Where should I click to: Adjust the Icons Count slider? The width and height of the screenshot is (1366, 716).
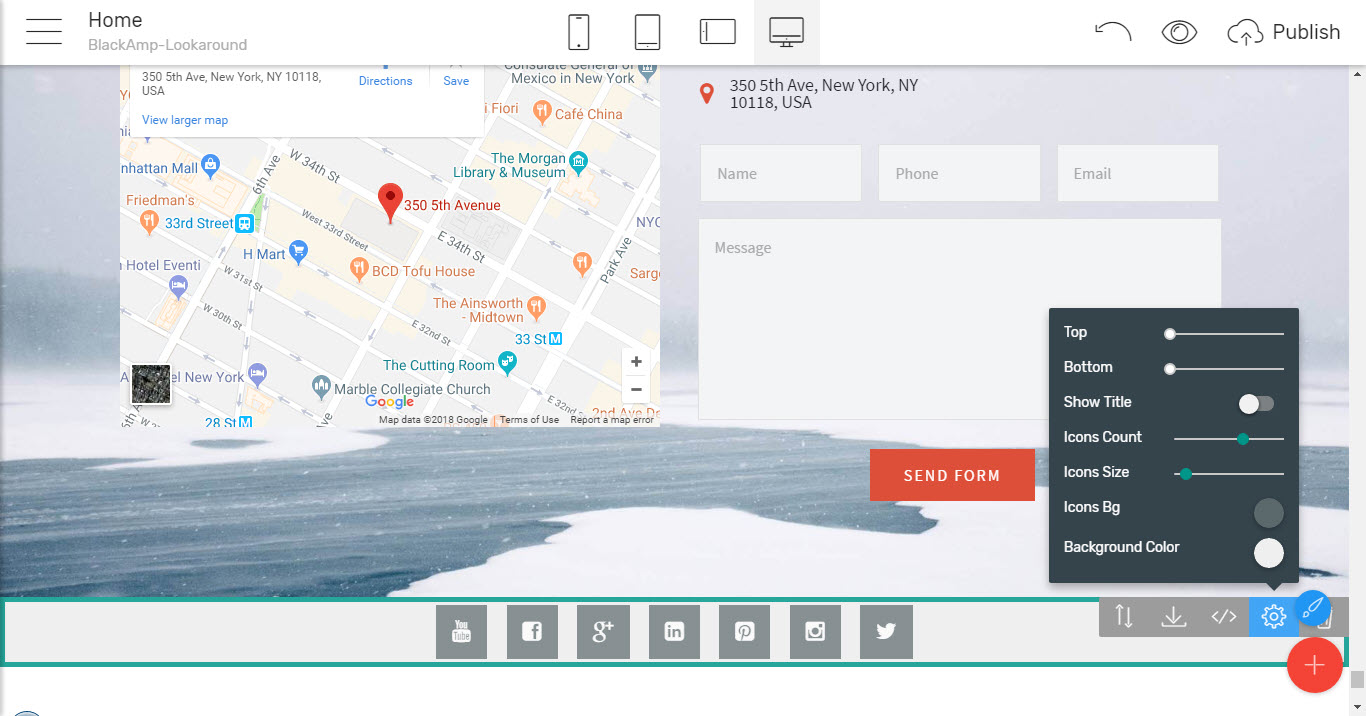click(1243, 438)
